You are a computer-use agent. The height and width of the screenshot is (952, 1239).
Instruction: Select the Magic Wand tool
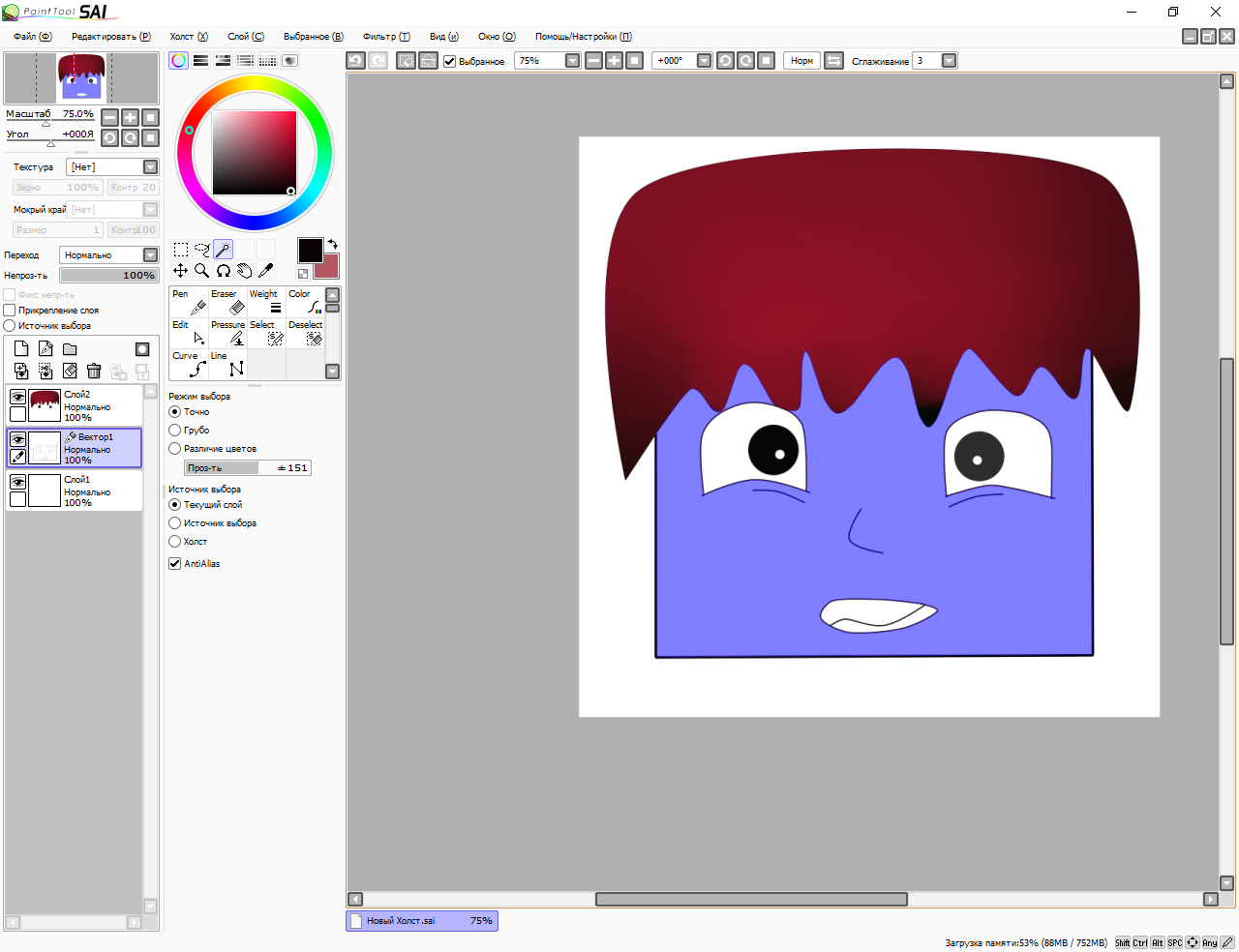click(x=223, y=250)
